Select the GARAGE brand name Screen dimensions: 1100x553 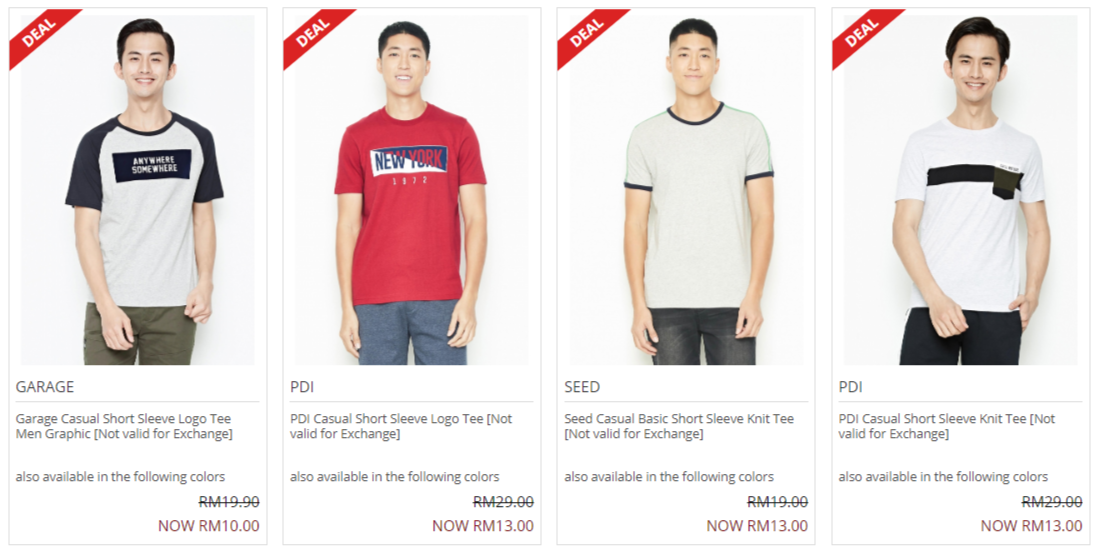point(45,387)
